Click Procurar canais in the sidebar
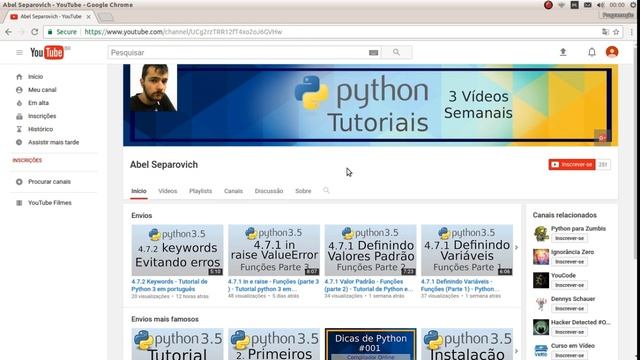This screenshot has width=640, height=360. click(x=49, y=182)
